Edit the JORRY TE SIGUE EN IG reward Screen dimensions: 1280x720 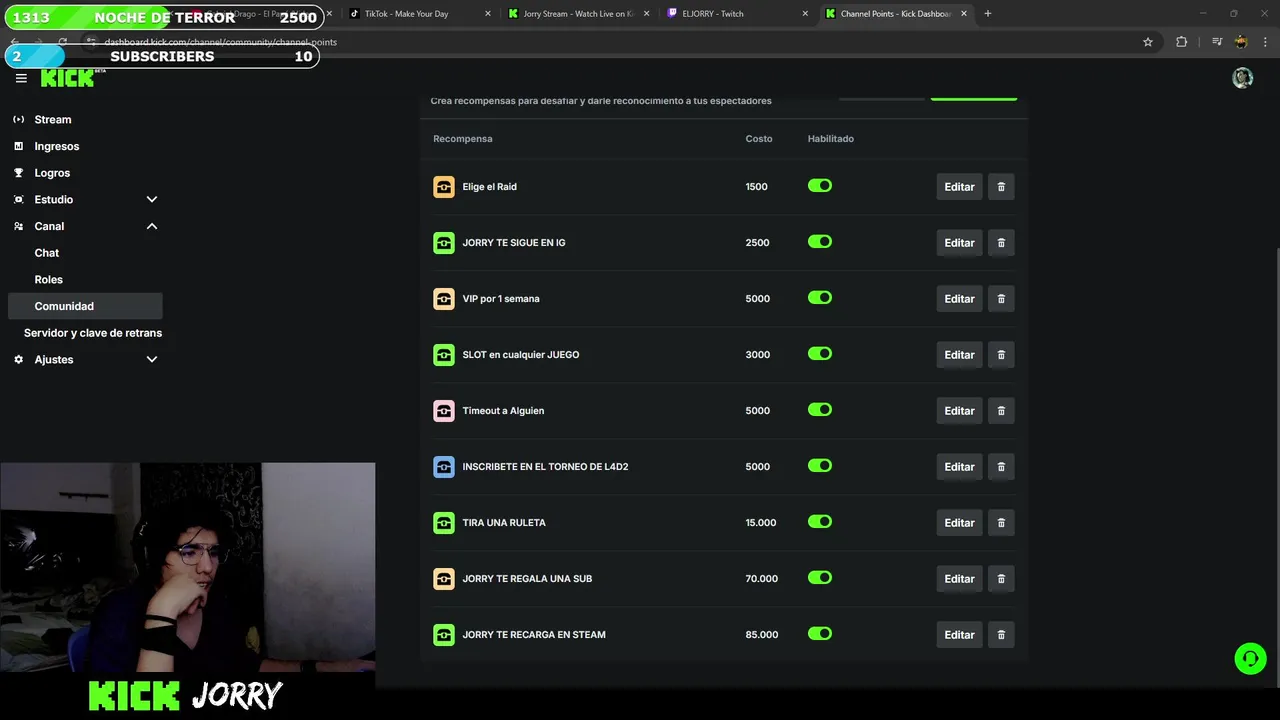[959, 243]
